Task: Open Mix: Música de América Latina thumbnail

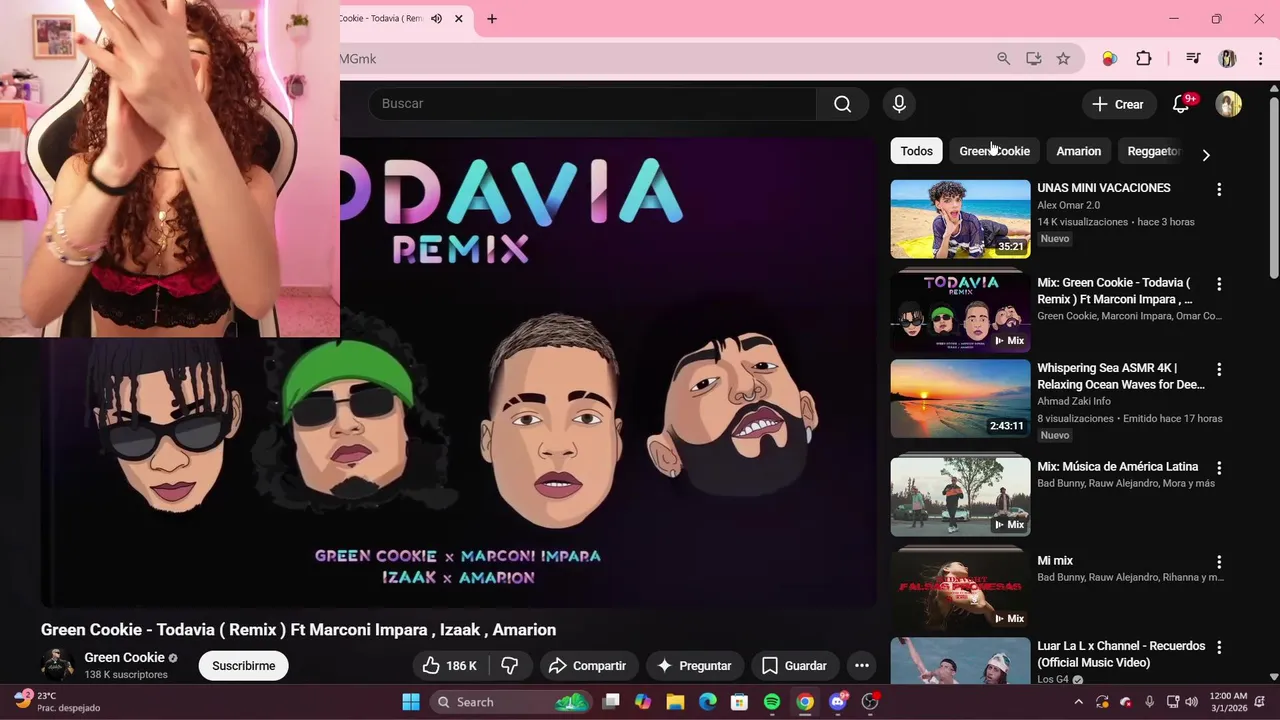Action: pyautogui.click(x=960, y=497)
